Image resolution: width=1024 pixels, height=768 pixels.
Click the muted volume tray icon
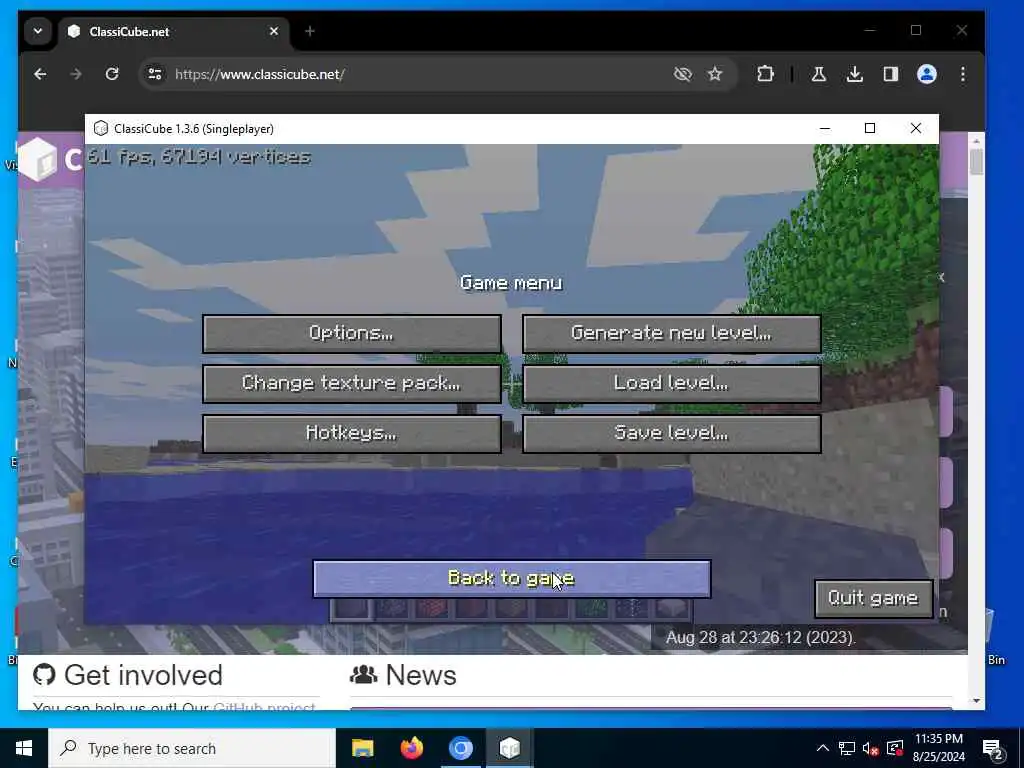coord(870,748)
